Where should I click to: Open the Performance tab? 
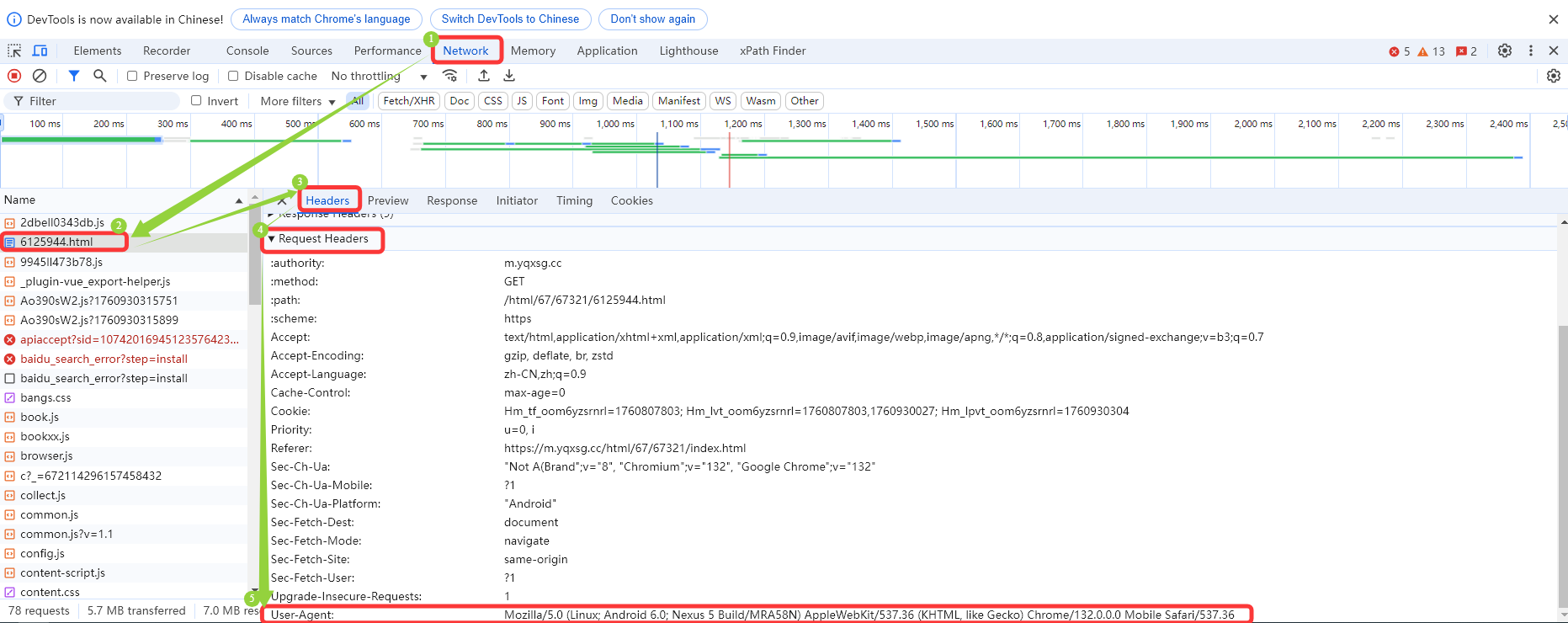(x=387, y=51)
